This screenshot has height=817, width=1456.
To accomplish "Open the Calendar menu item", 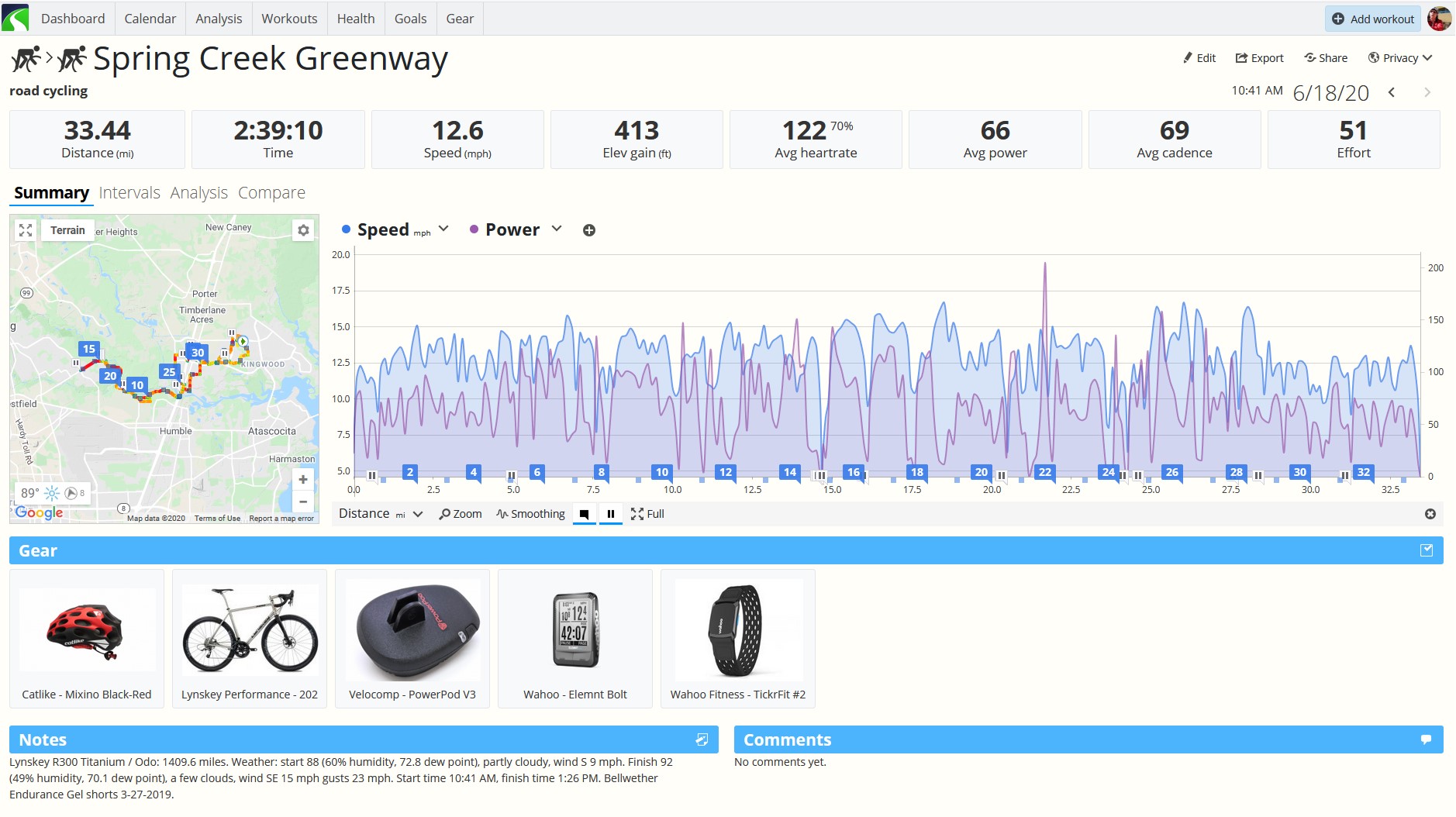I will pos(150,19).
